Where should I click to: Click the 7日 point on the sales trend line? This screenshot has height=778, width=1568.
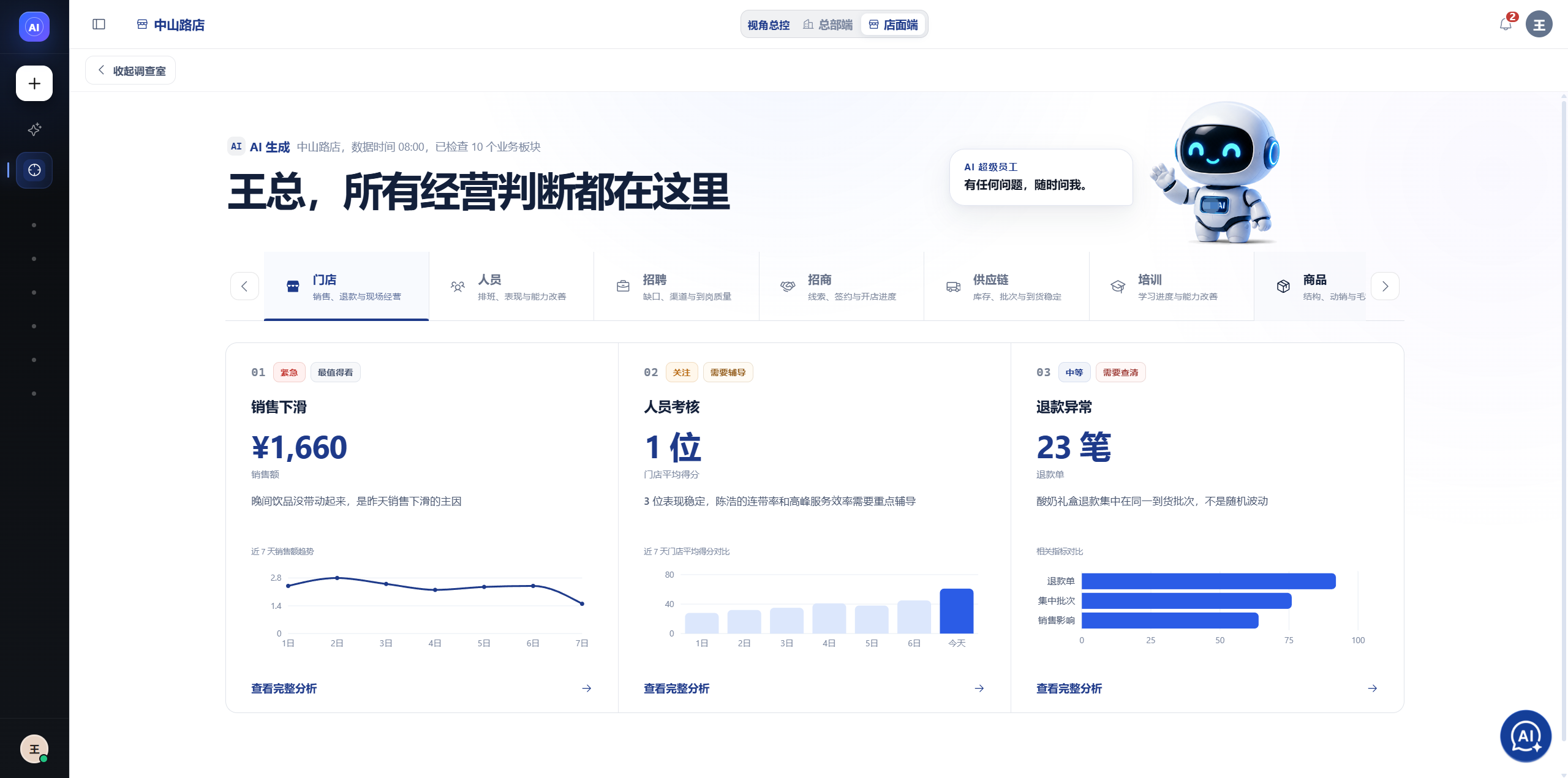[582, 603]
